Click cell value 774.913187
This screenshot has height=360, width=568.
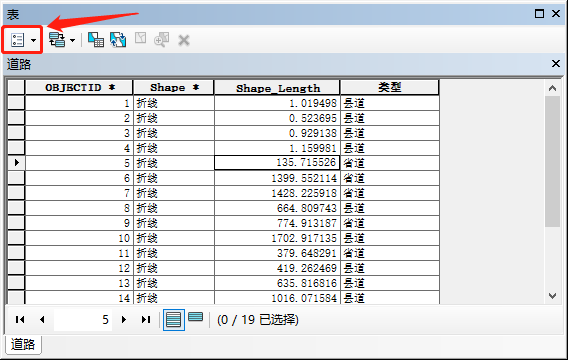(x=277, y=223)
